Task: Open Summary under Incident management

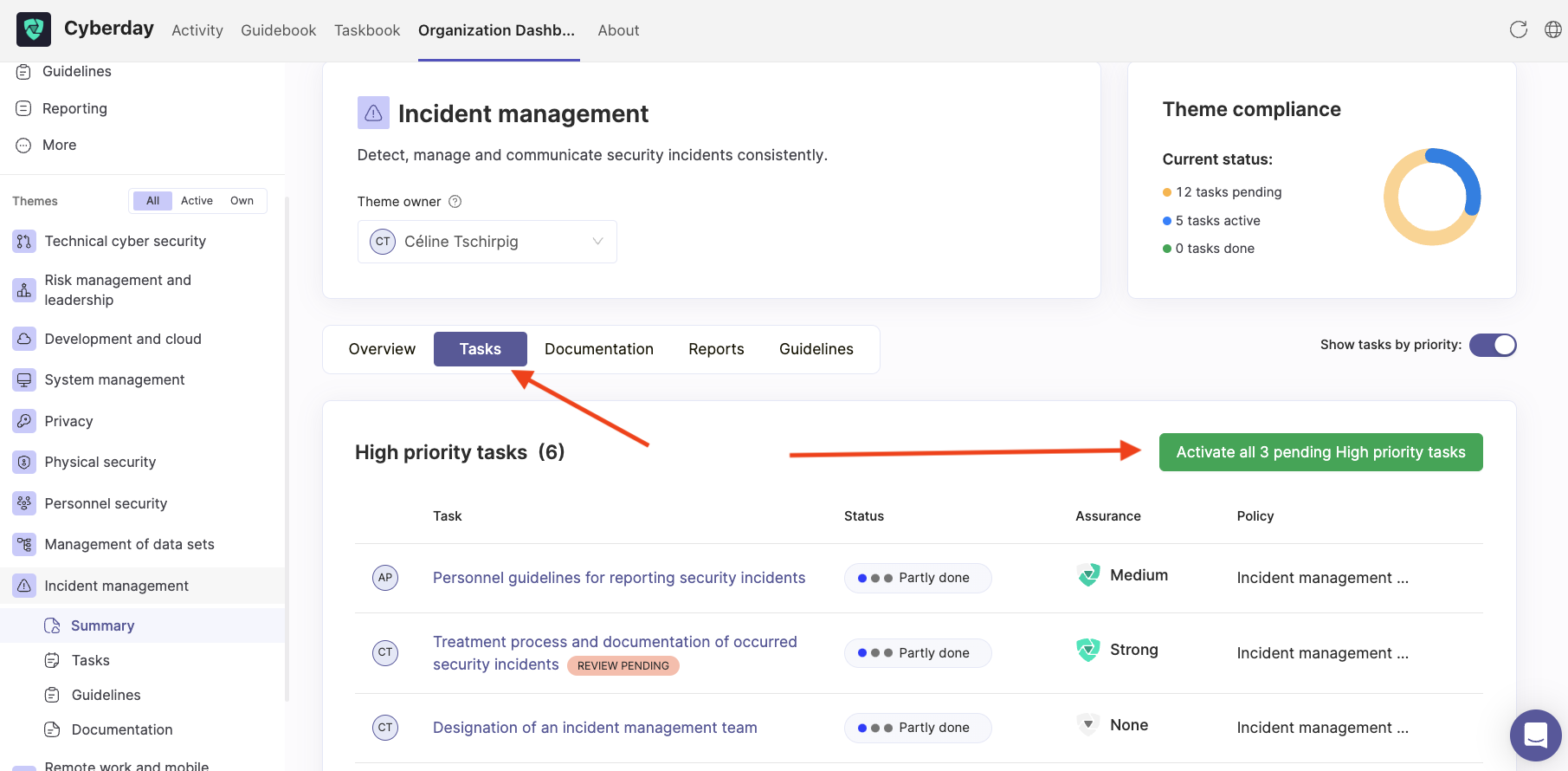Action: [x=102, y=625]
